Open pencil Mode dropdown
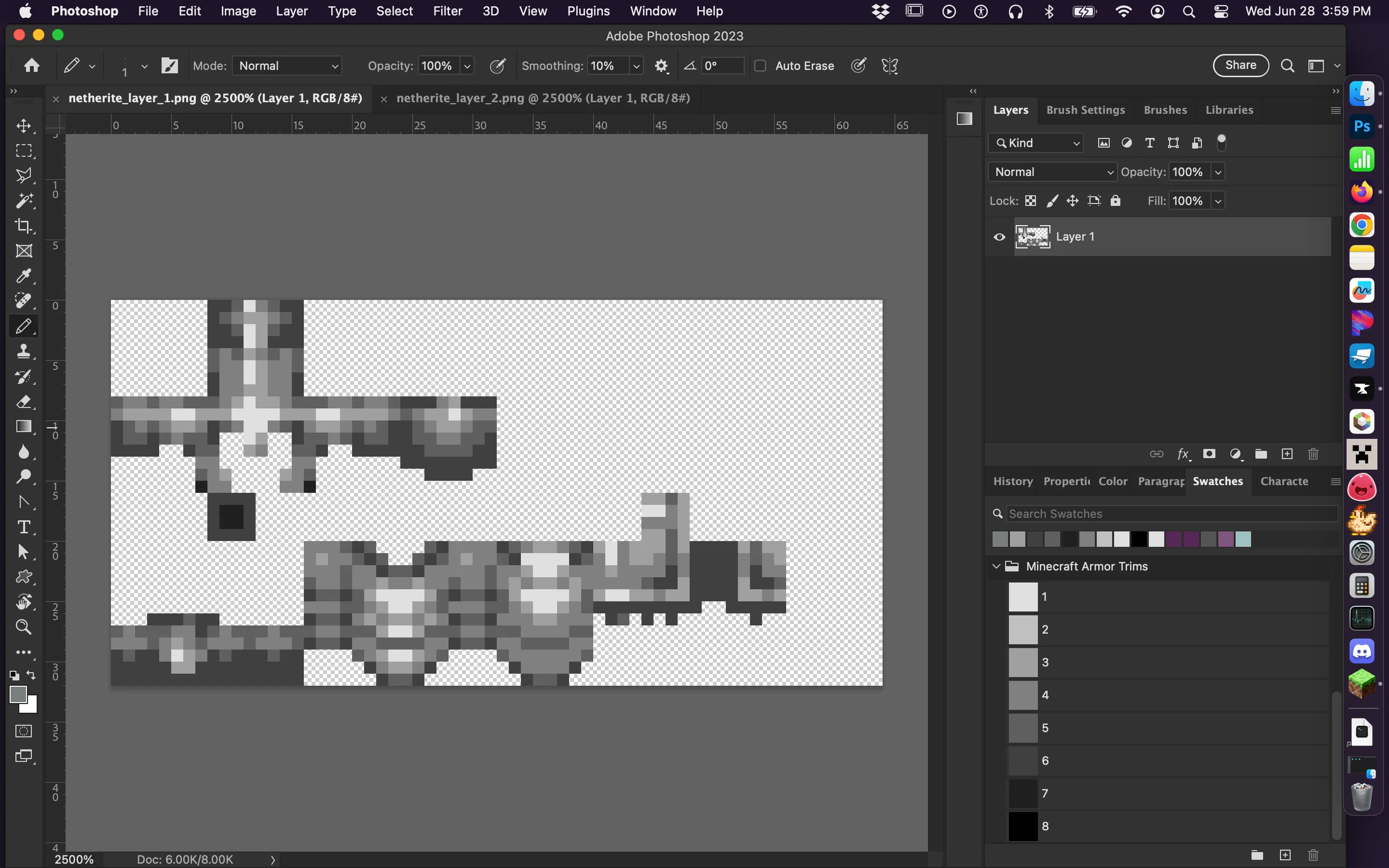 [287, 66]
